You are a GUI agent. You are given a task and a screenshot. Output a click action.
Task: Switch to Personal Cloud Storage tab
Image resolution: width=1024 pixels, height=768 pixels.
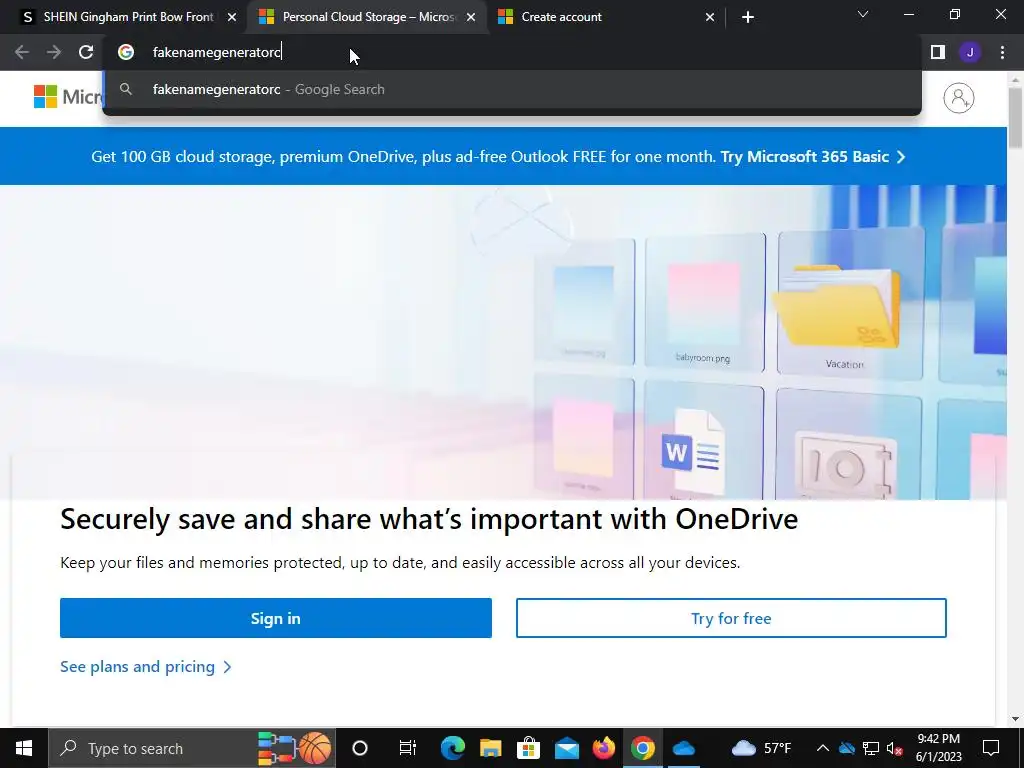point(367,17)
